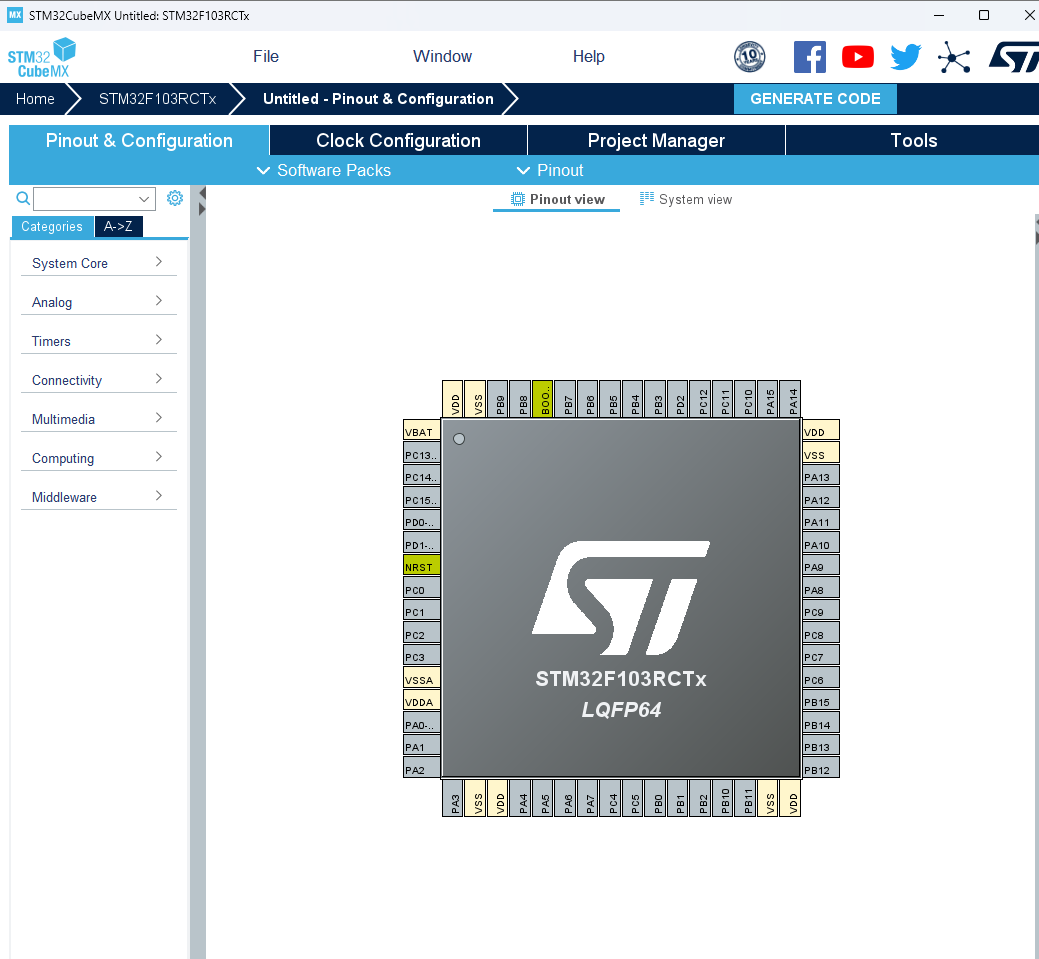Open the Facebook icon link
This screenshot has width=1039, height=959.
pos(810,57)
